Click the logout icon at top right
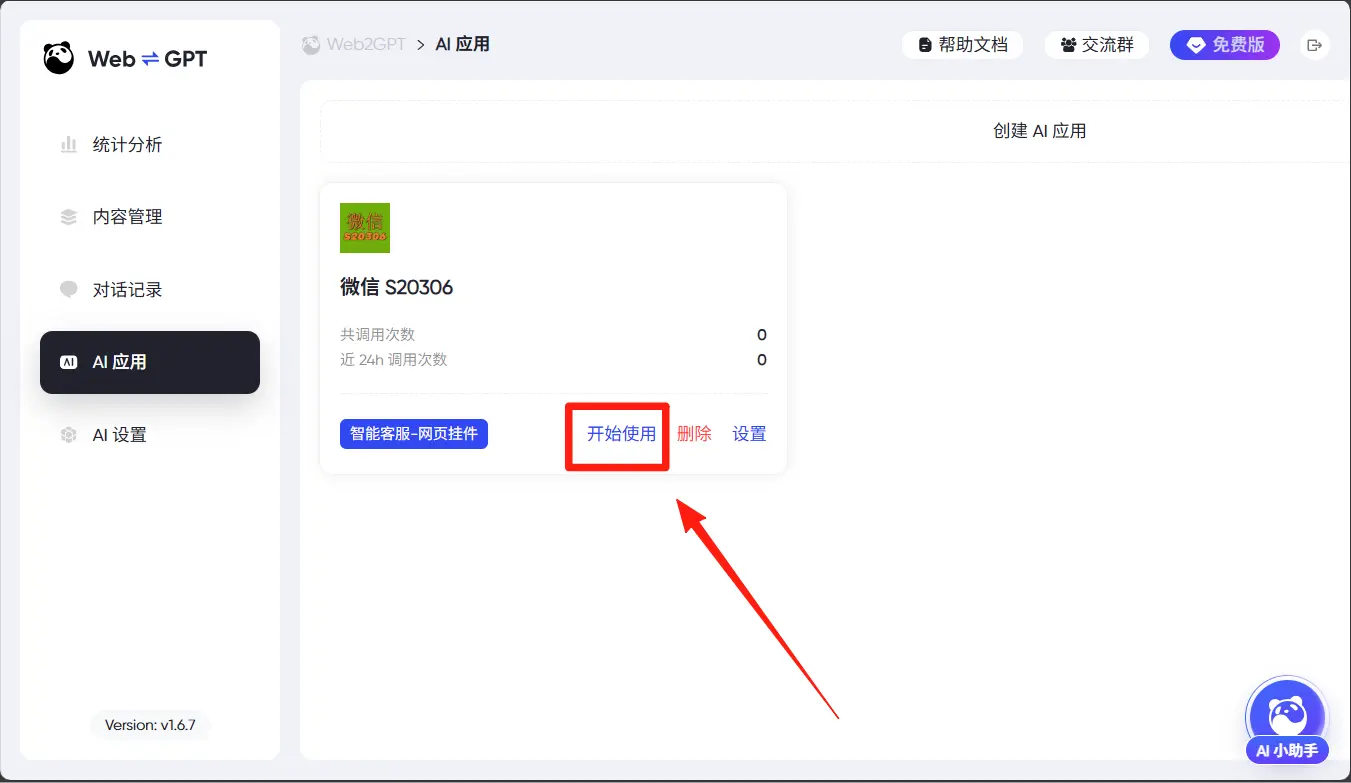The width and height of the screenshot is (1351, 783). [1314, 45]
